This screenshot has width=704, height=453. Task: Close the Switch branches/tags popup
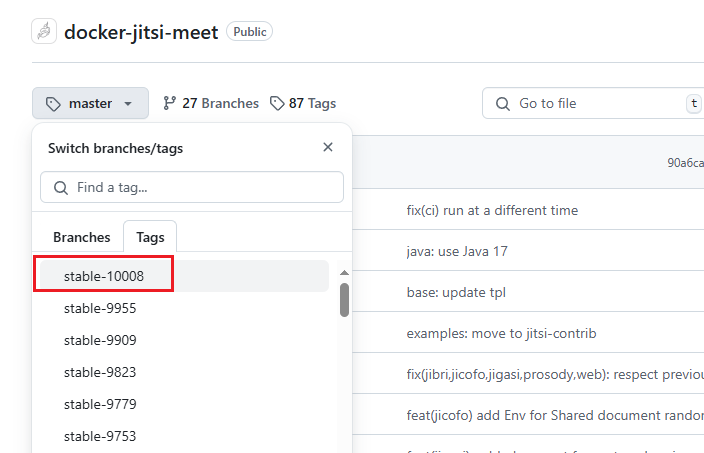[328, 147]
